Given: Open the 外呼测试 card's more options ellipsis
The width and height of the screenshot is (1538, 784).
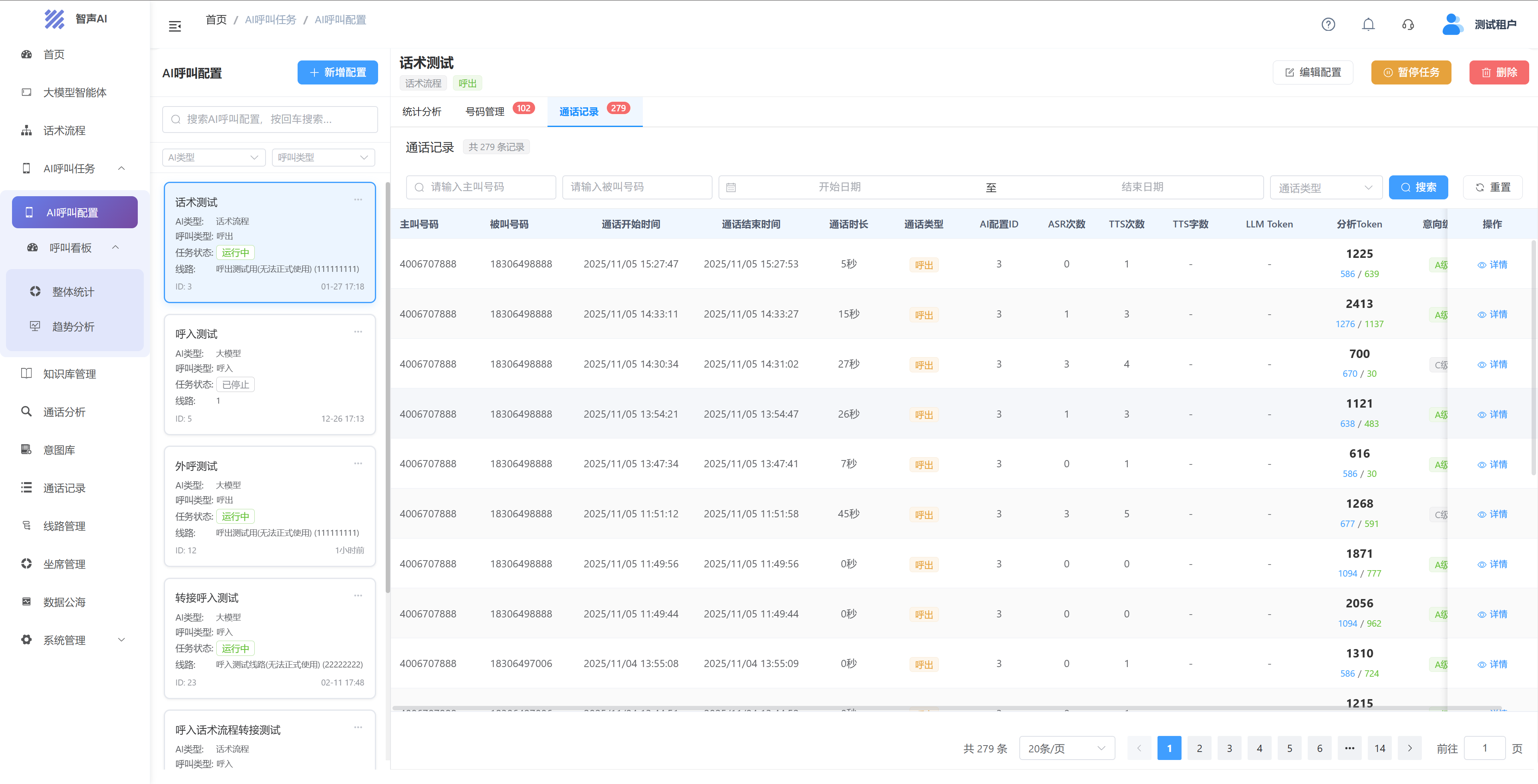Looking at the screenshot, I should (358, 464).
